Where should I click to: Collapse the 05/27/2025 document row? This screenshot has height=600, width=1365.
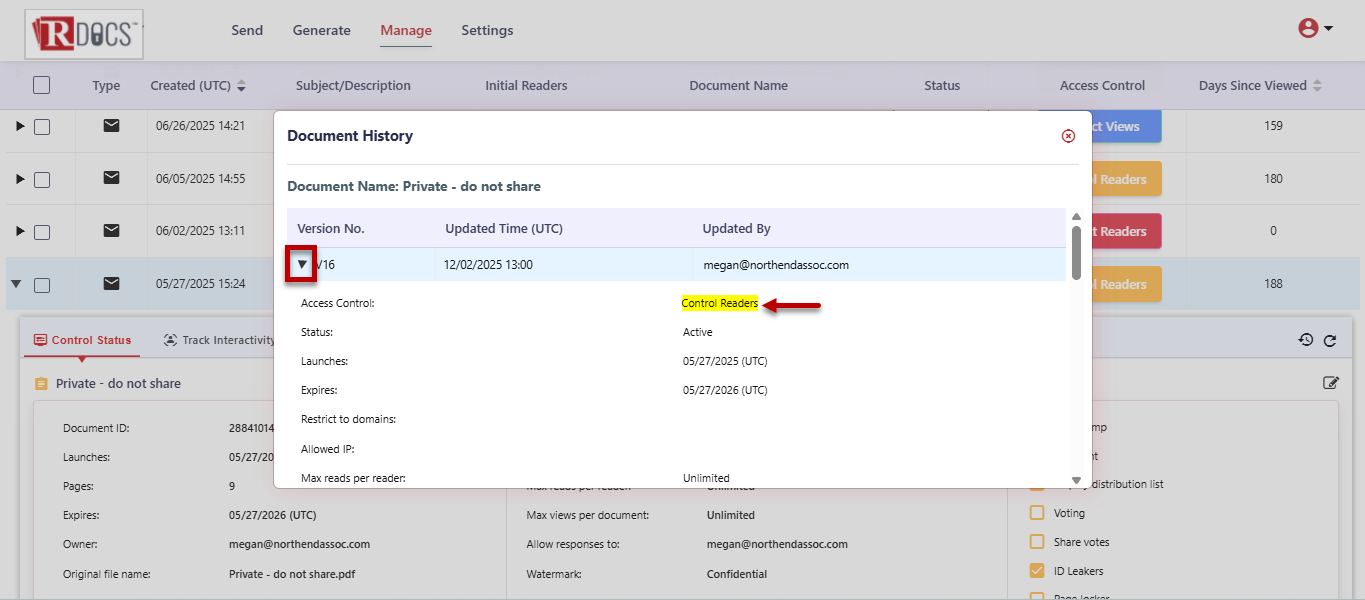16,284
